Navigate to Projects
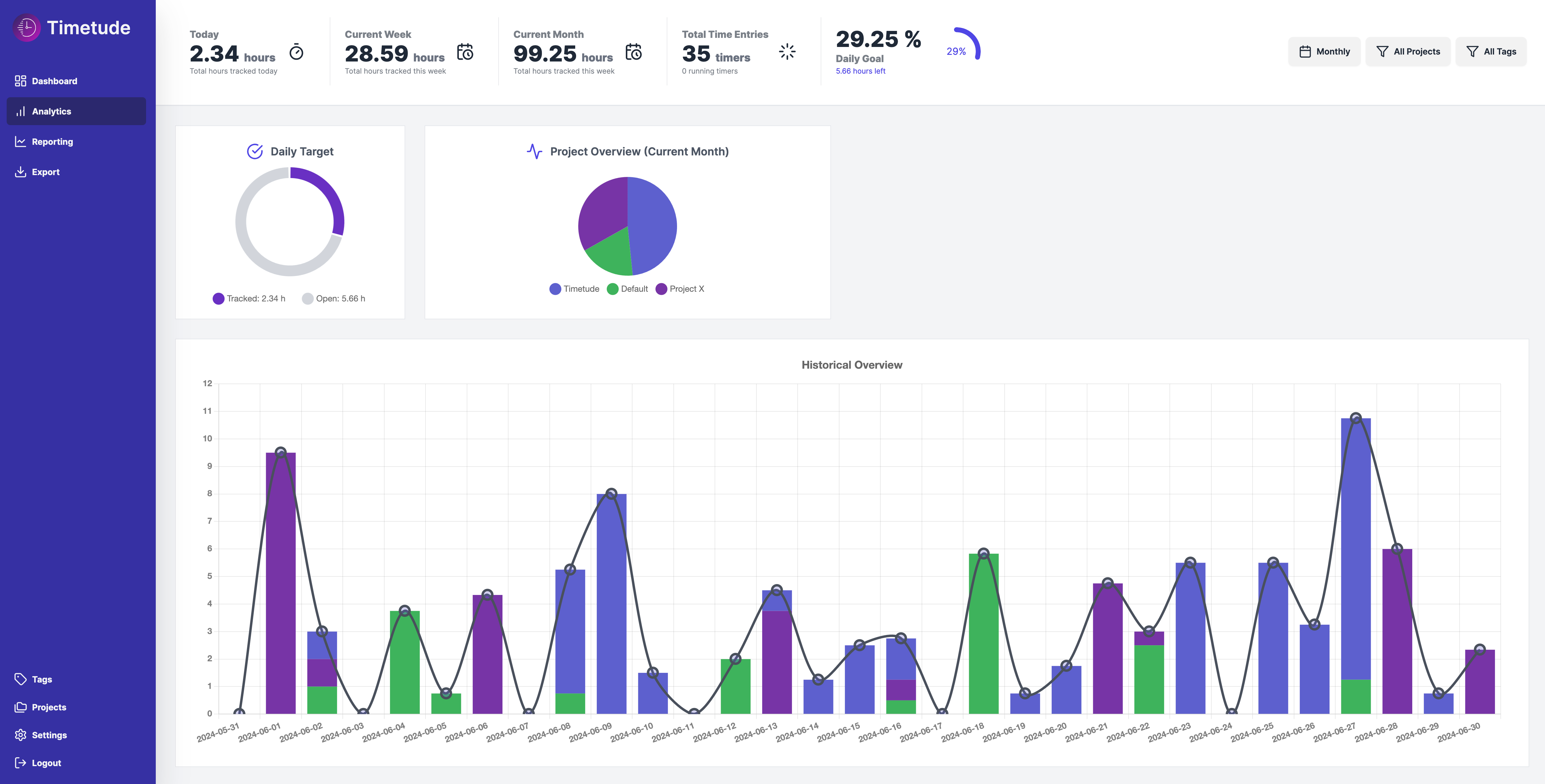Image resolution: width=1545 pixels, height=784 pixels. tap(76, 707)
